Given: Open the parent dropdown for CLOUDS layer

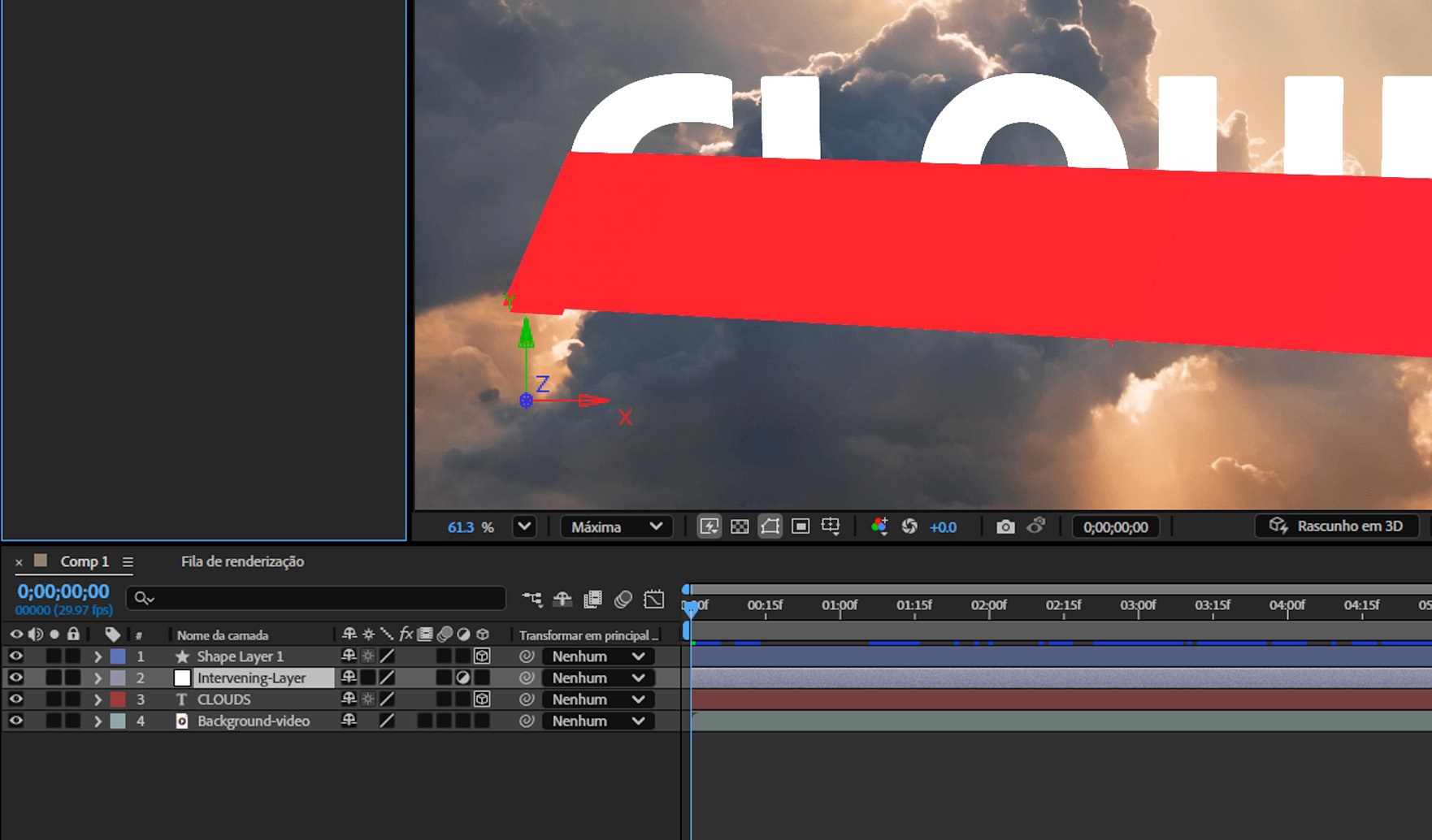Looking at the screenshot, I should [x=597, y=699].
